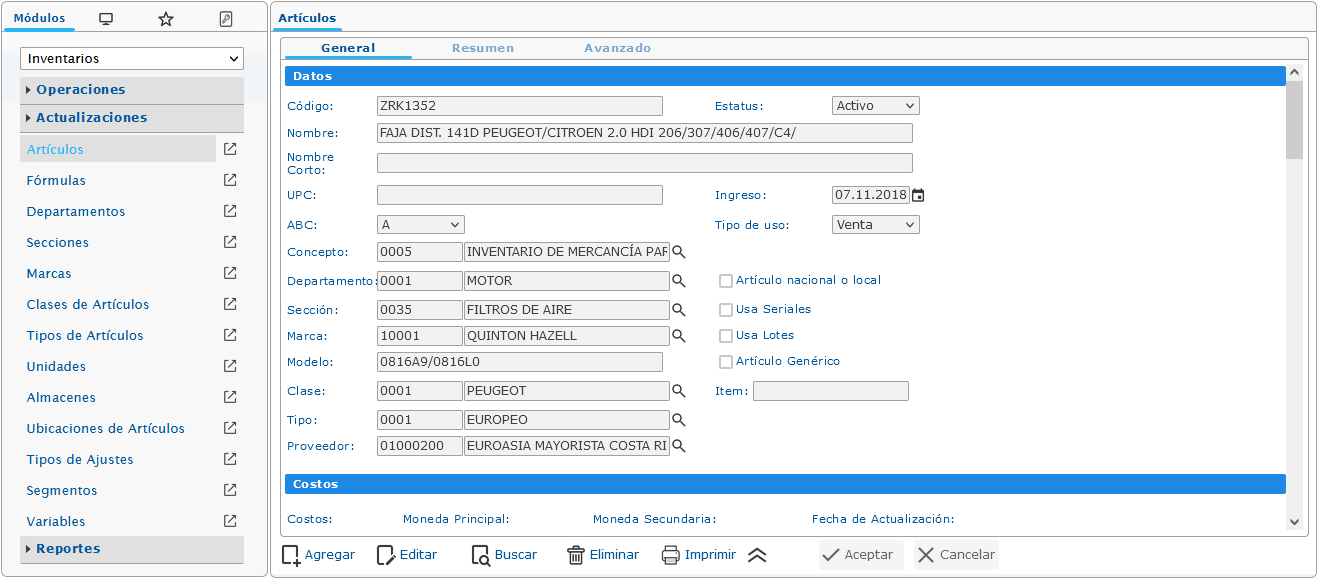
Task: Open Artículos in new window icon
Action: tap(230, 149)
